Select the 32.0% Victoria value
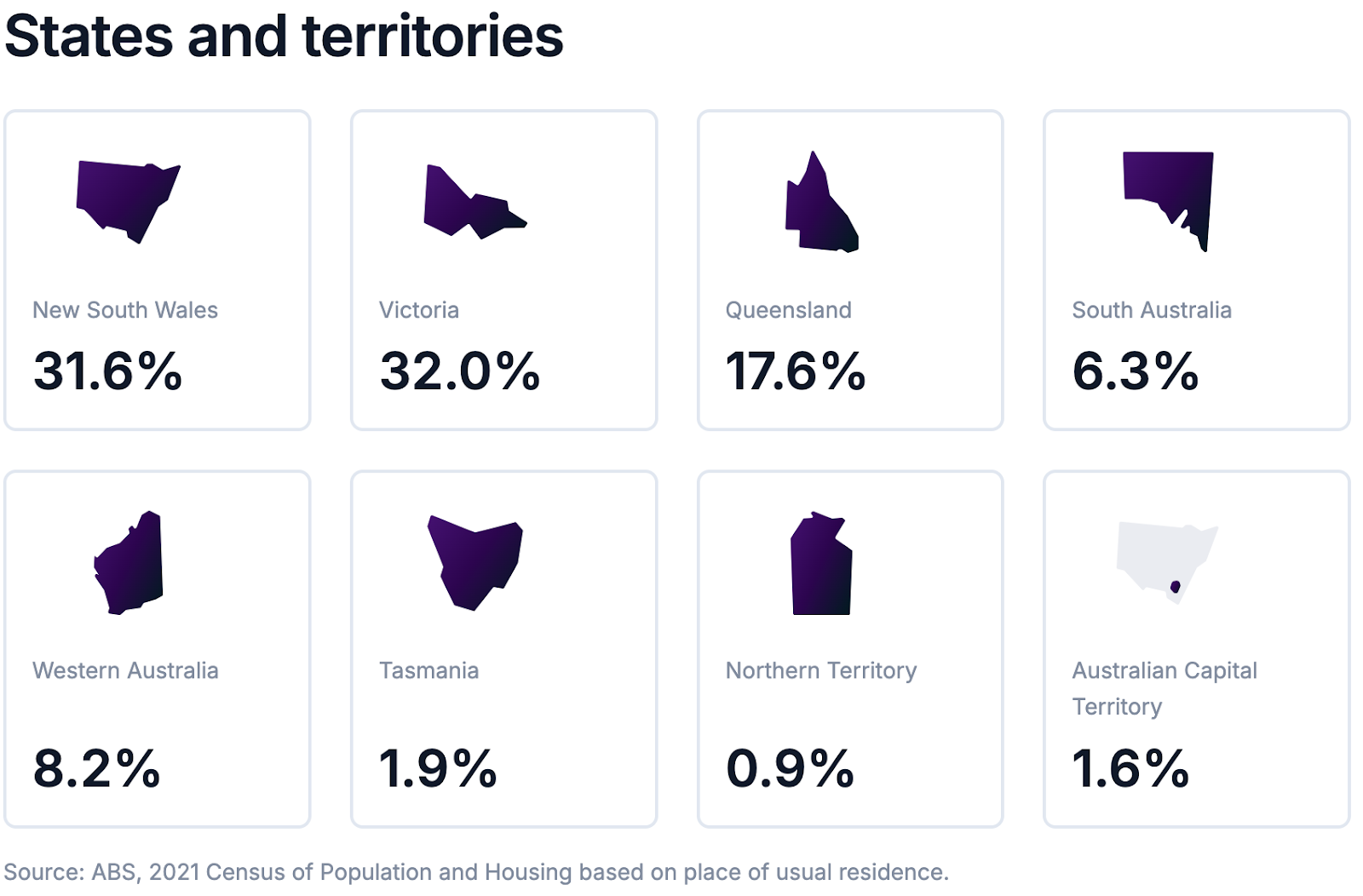The image size is (1363, 896). (460, 371)
